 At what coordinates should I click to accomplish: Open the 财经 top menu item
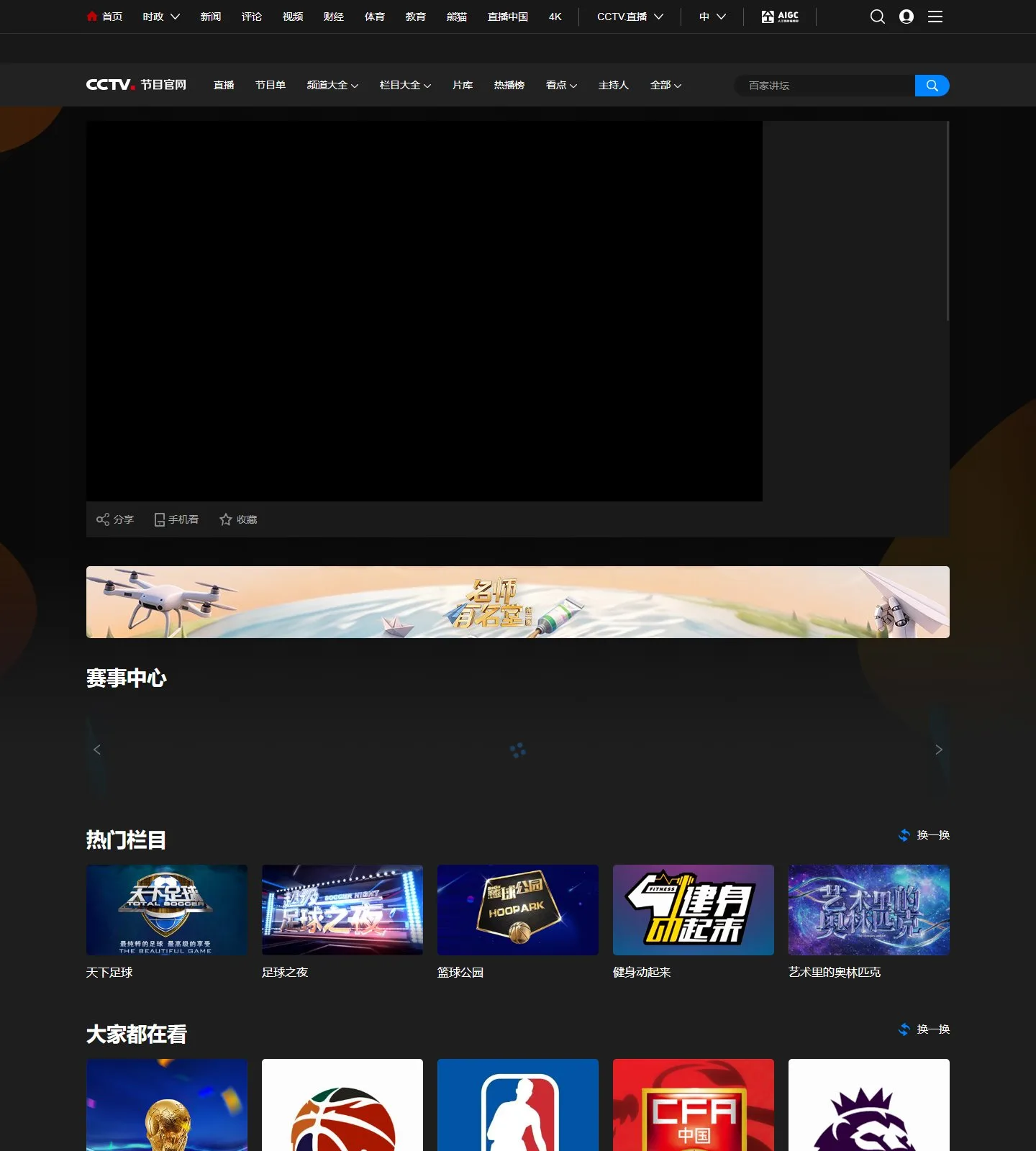(334, 17)
